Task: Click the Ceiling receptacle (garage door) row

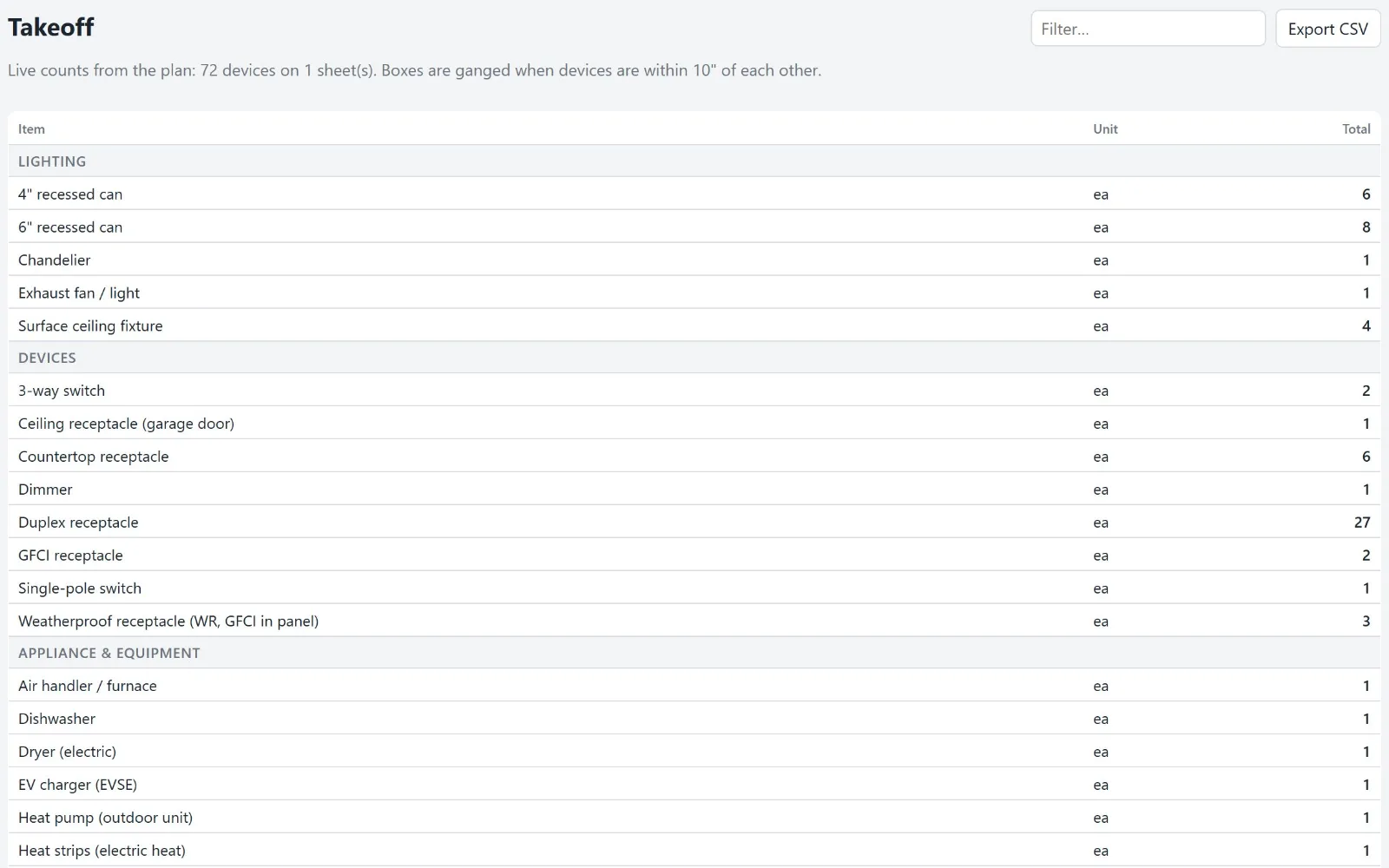Action: click(x=694, y=423)
